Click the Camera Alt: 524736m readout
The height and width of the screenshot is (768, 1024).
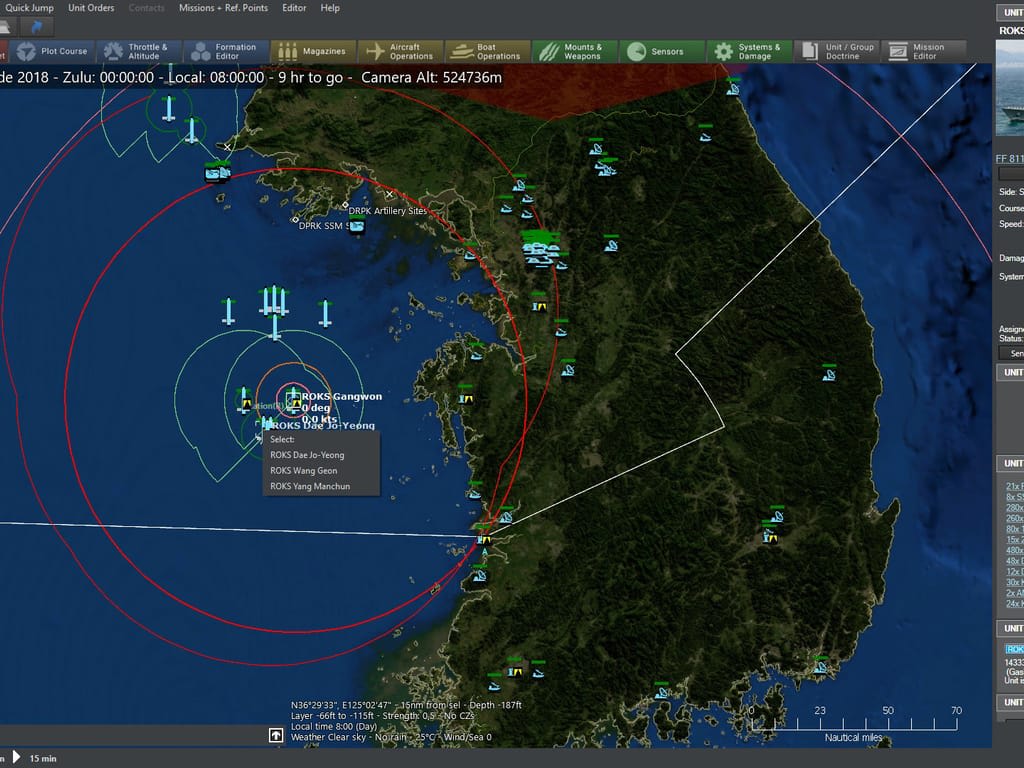point(432,78)
